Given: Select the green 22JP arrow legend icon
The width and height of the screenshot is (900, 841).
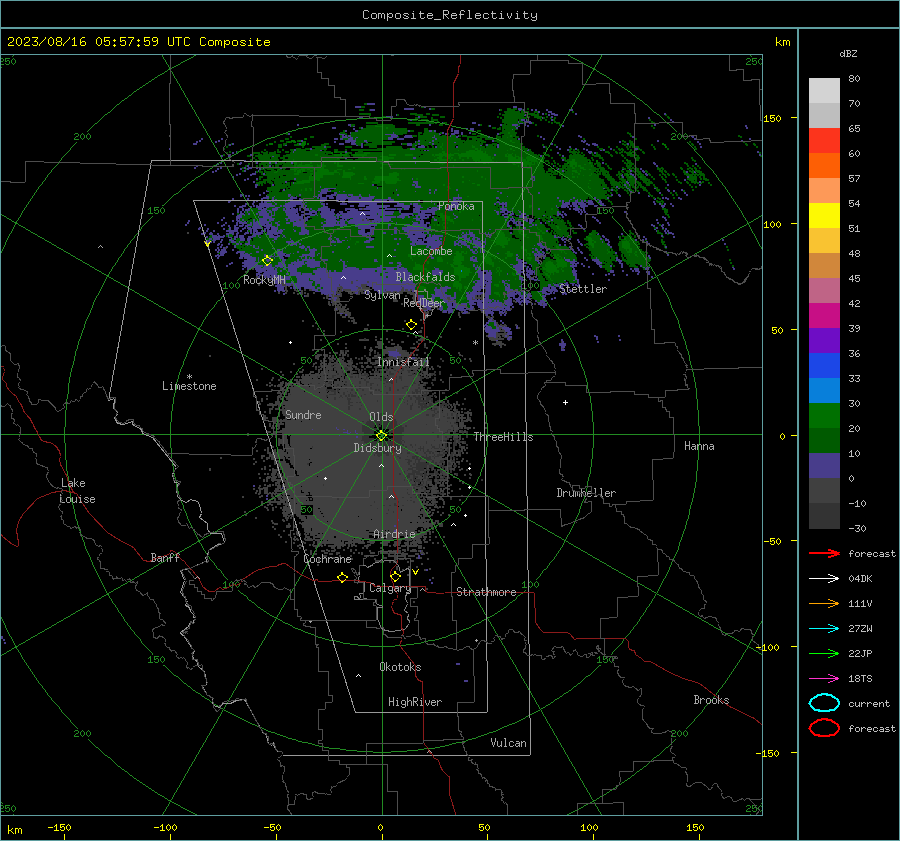Looking at the screenshot, I should click(824, 653).
